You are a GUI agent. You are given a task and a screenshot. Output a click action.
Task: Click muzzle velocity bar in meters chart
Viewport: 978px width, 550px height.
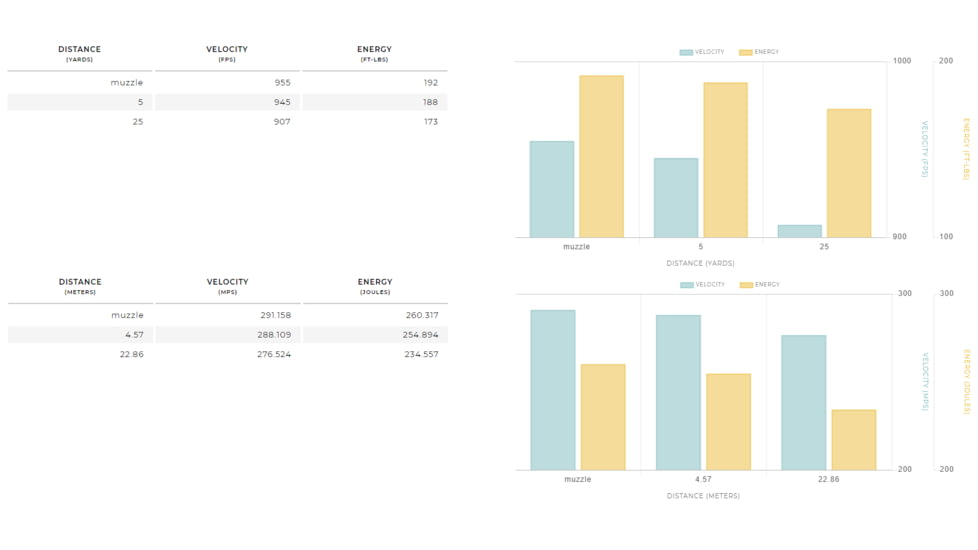pos(553,390)
